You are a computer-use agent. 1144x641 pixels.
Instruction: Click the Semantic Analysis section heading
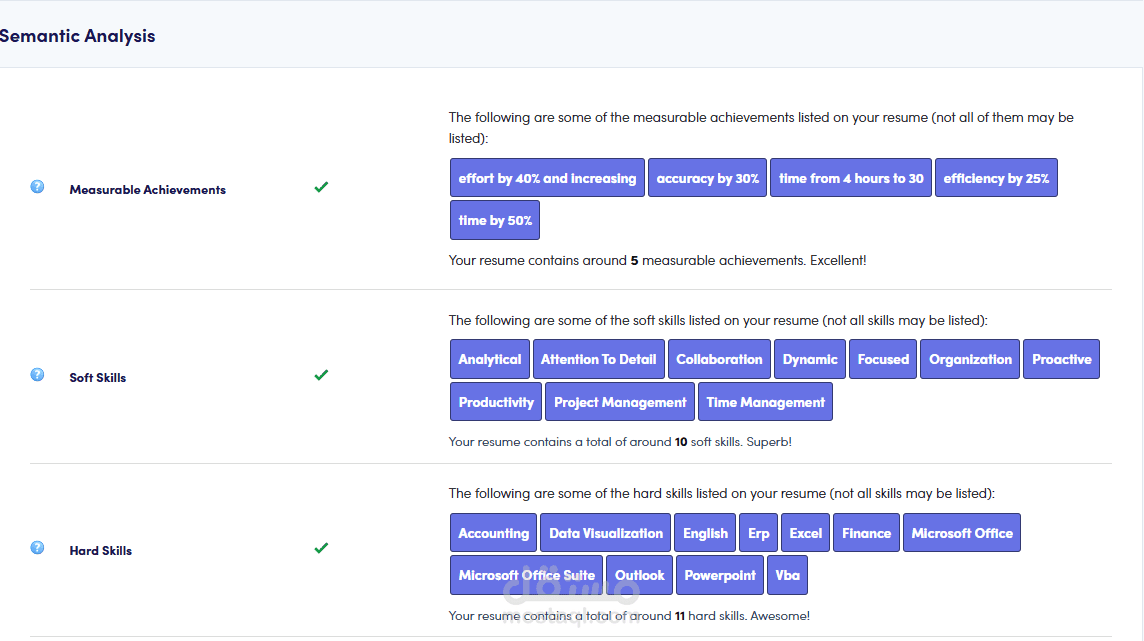pyautogui.click(x=78, y=36)
